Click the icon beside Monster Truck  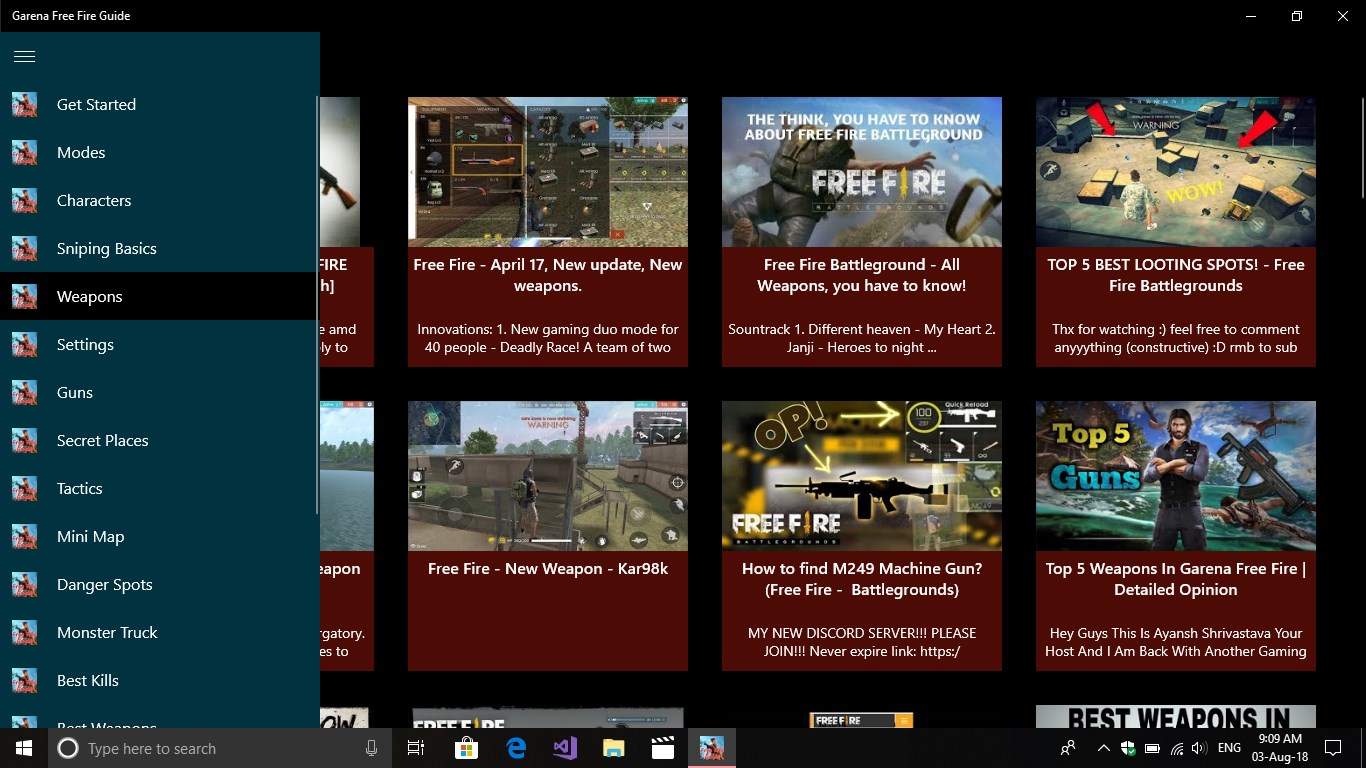click(25, 632)
